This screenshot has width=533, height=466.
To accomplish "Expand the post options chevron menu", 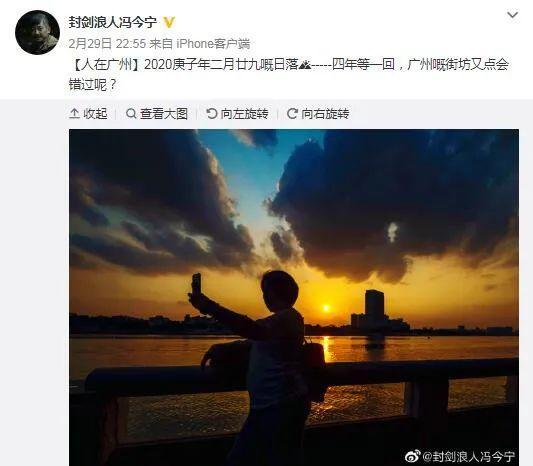I will [x=512, y=15].
